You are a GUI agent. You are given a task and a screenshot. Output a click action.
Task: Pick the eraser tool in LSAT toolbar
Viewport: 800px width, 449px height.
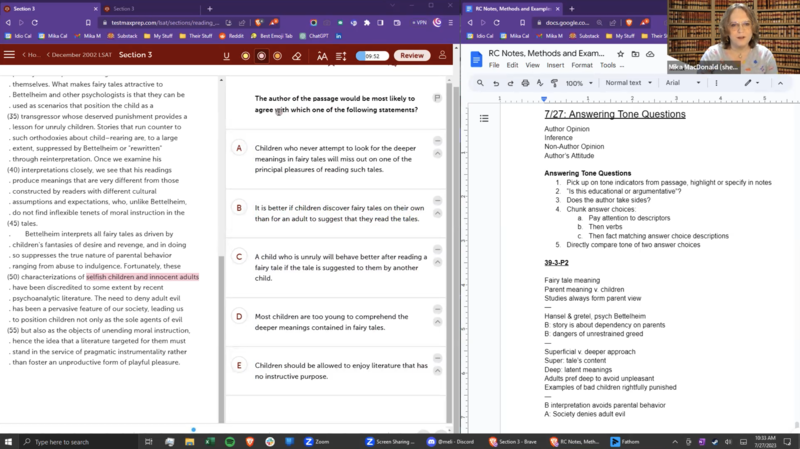297,56
